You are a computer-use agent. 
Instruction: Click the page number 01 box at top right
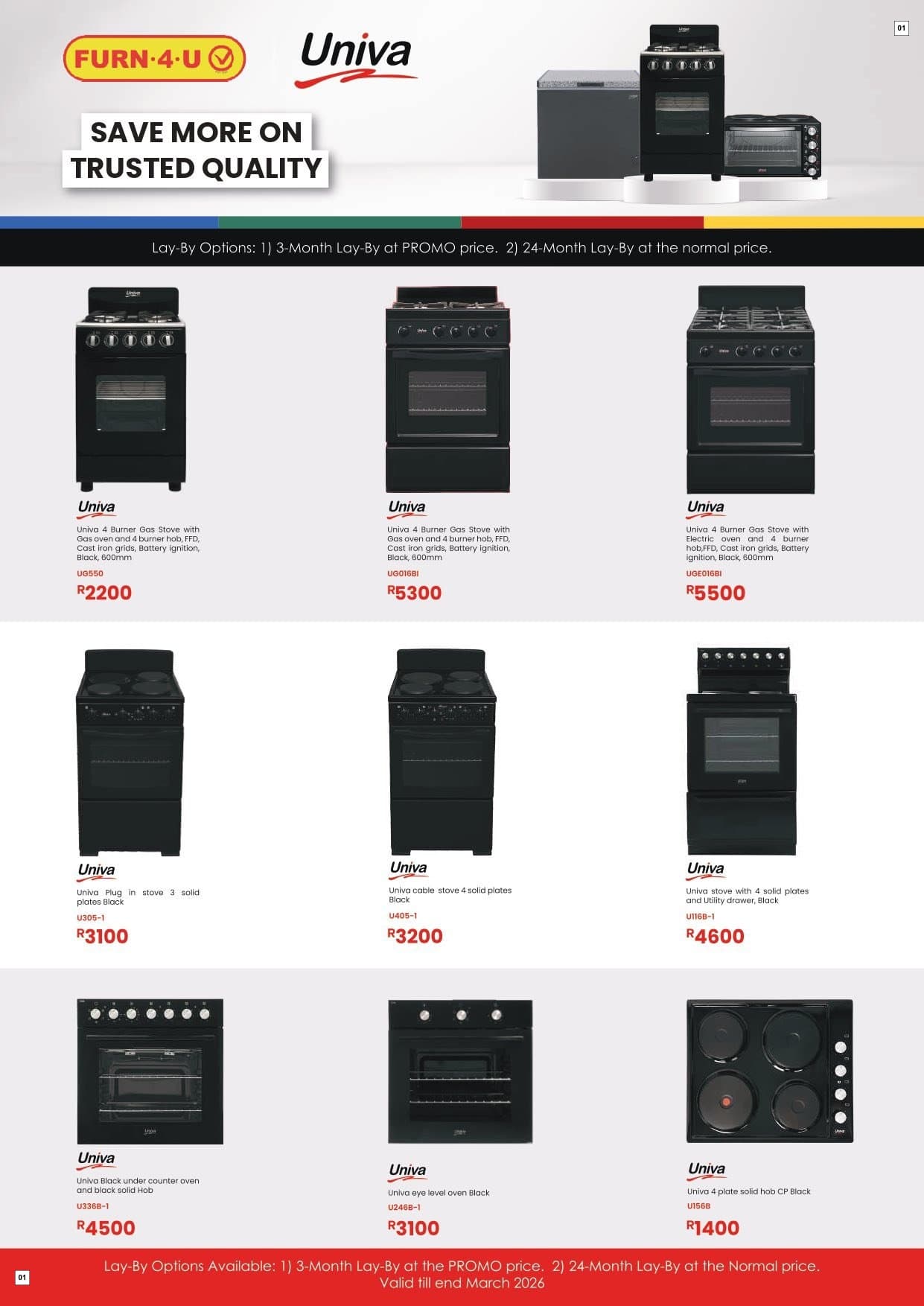[901, 28]
